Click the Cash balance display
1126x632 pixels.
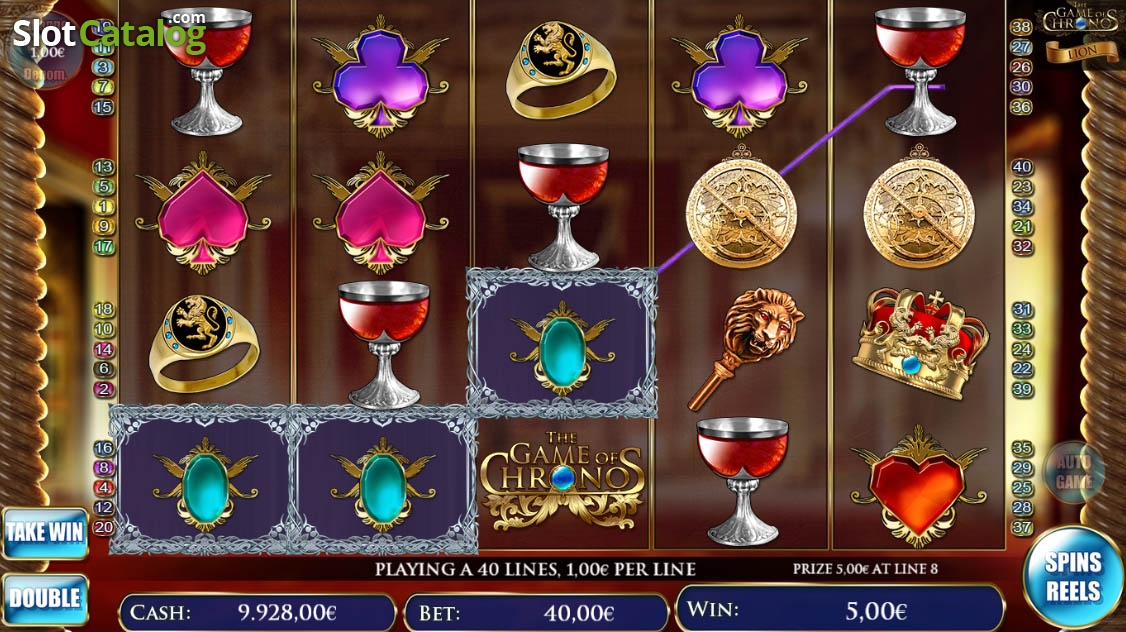257,613
